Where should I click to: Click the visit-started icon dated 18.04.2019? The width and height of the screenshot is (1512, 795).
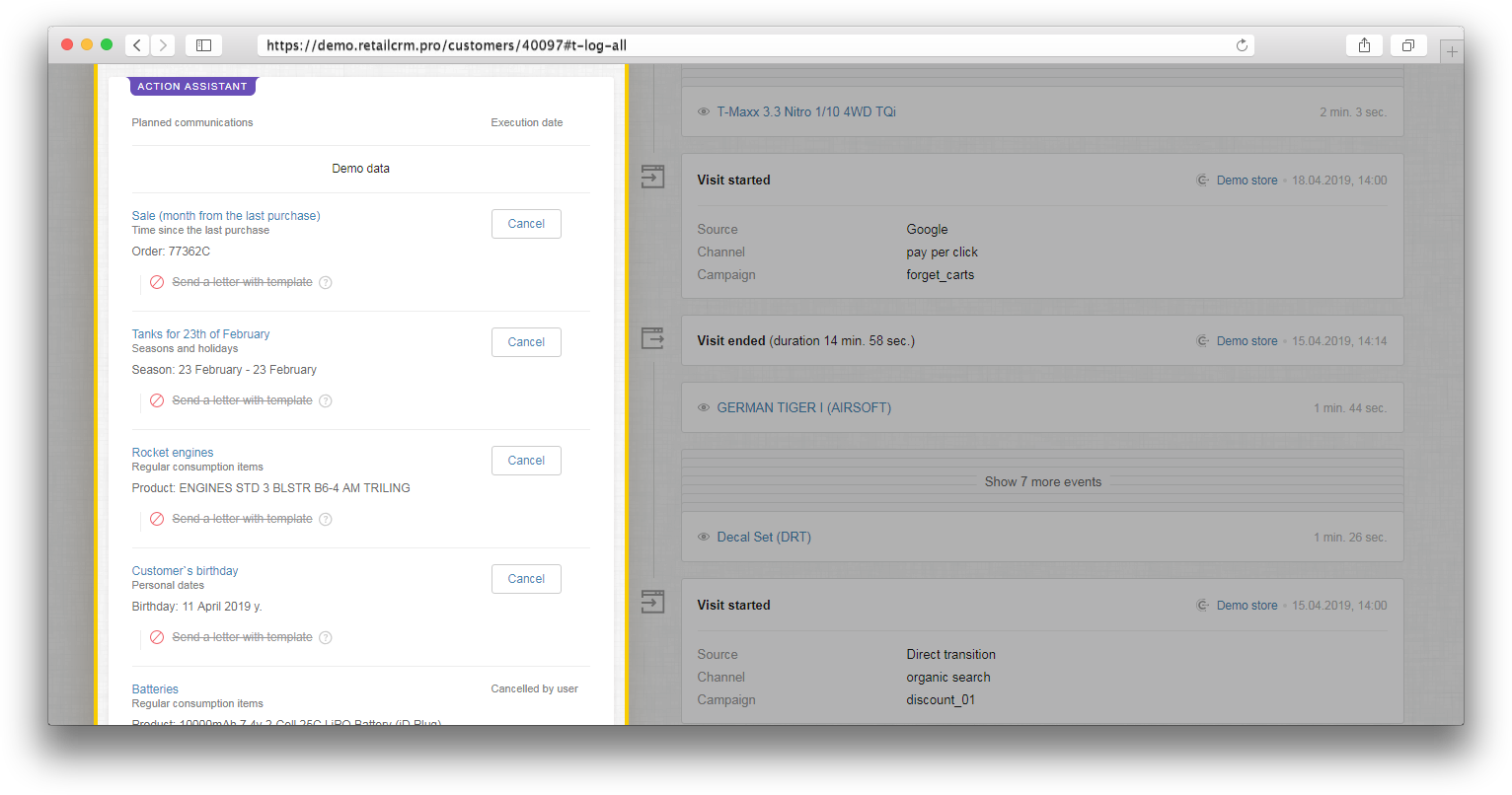pos(653,177)
